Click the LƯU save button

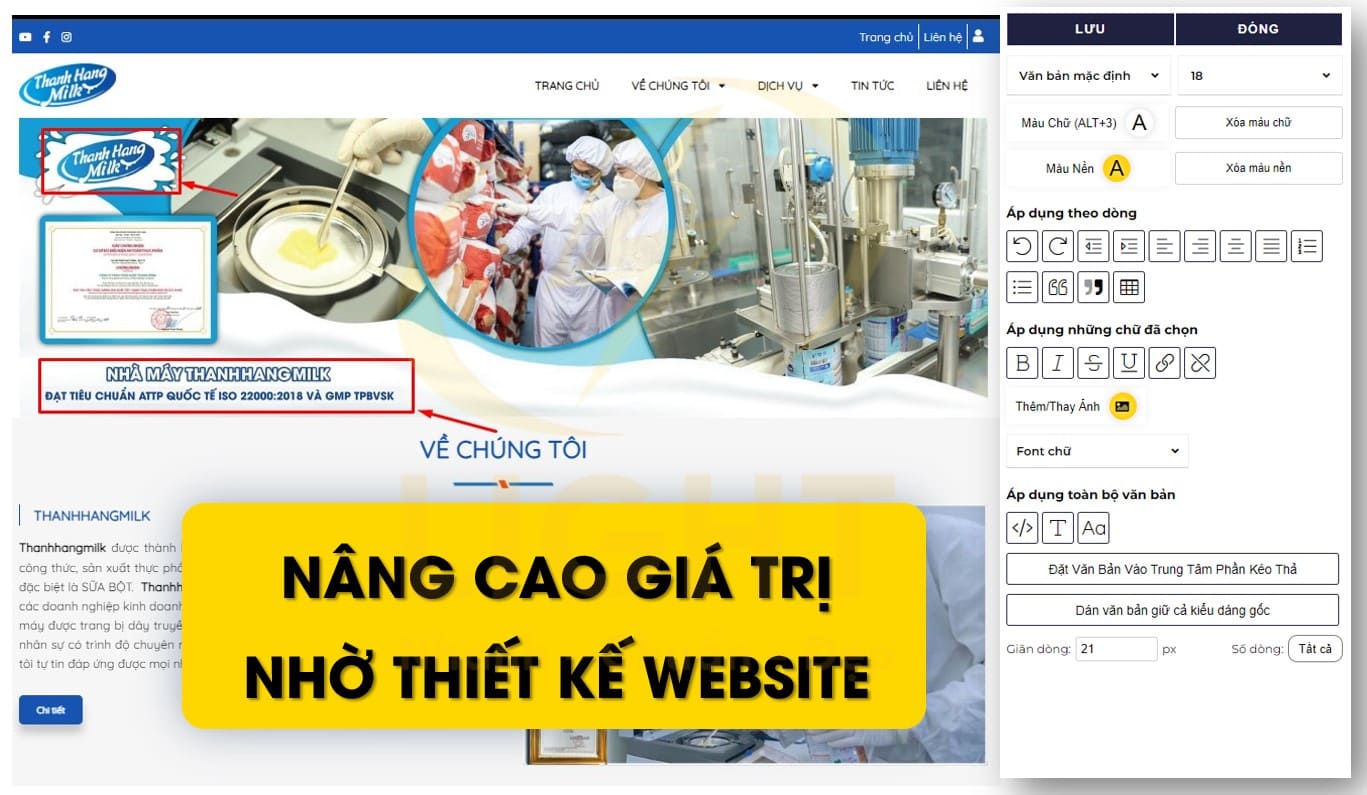click(1090, 29)
